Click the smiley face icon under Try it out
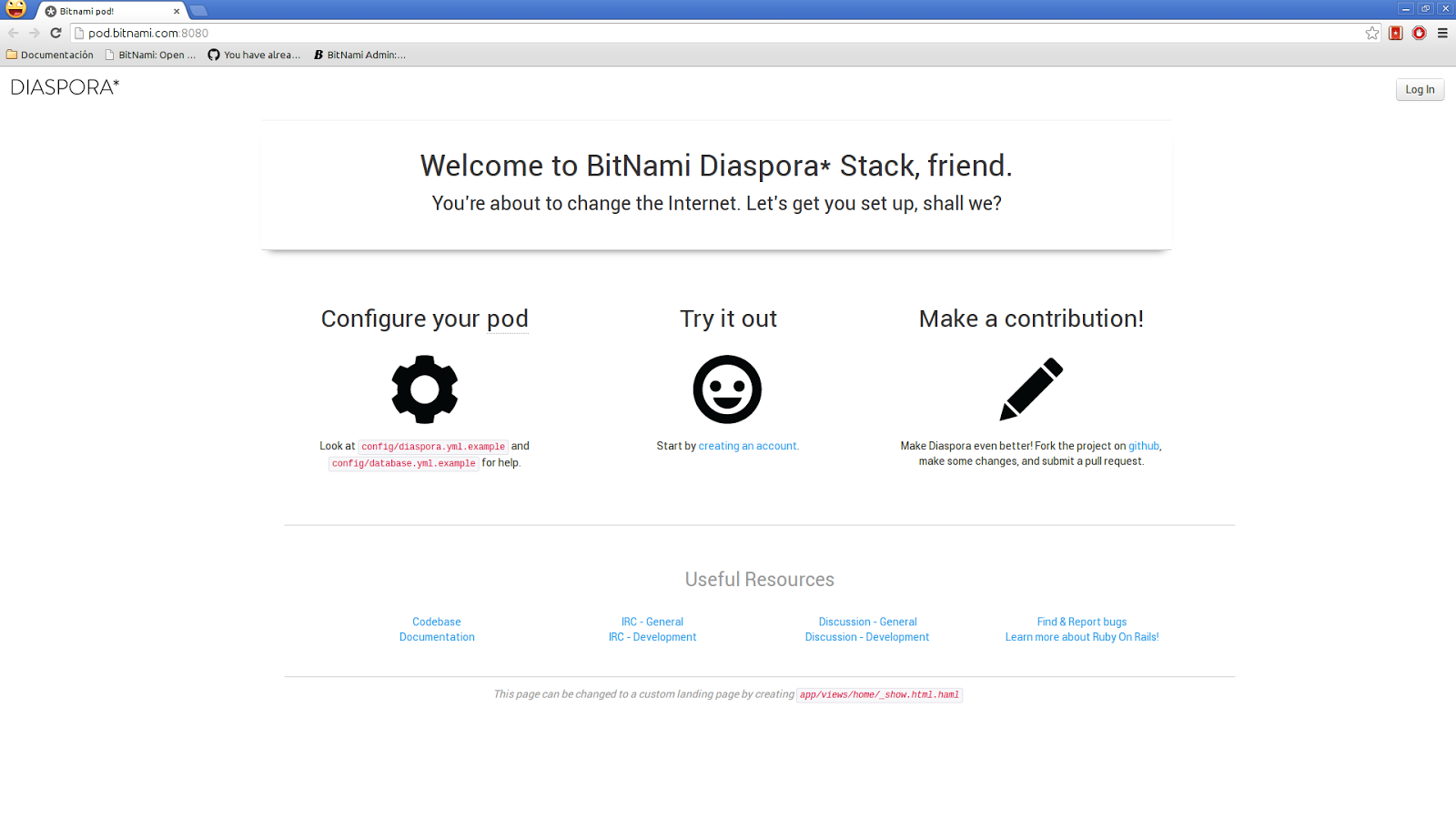The width and height of the screenshot is (1456, 819). coord(727,389)
